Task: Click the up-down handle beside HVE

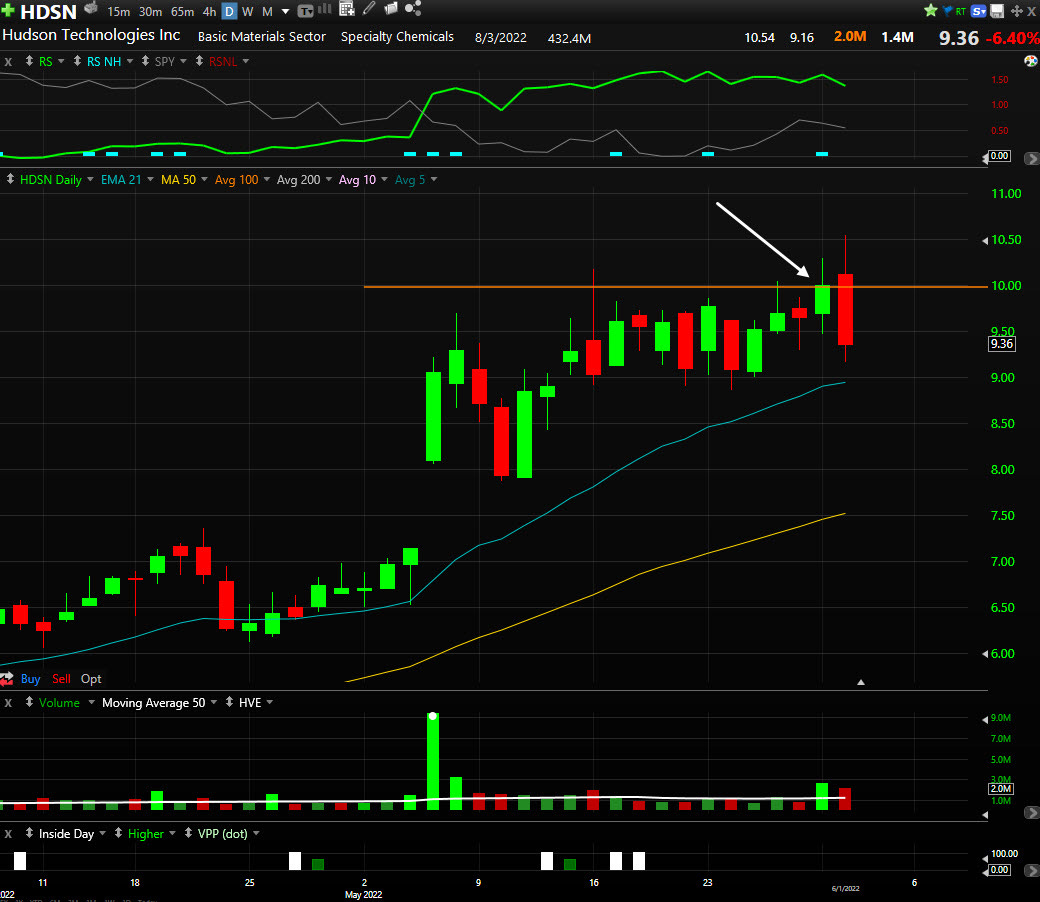Action: [x=229, y=702]
